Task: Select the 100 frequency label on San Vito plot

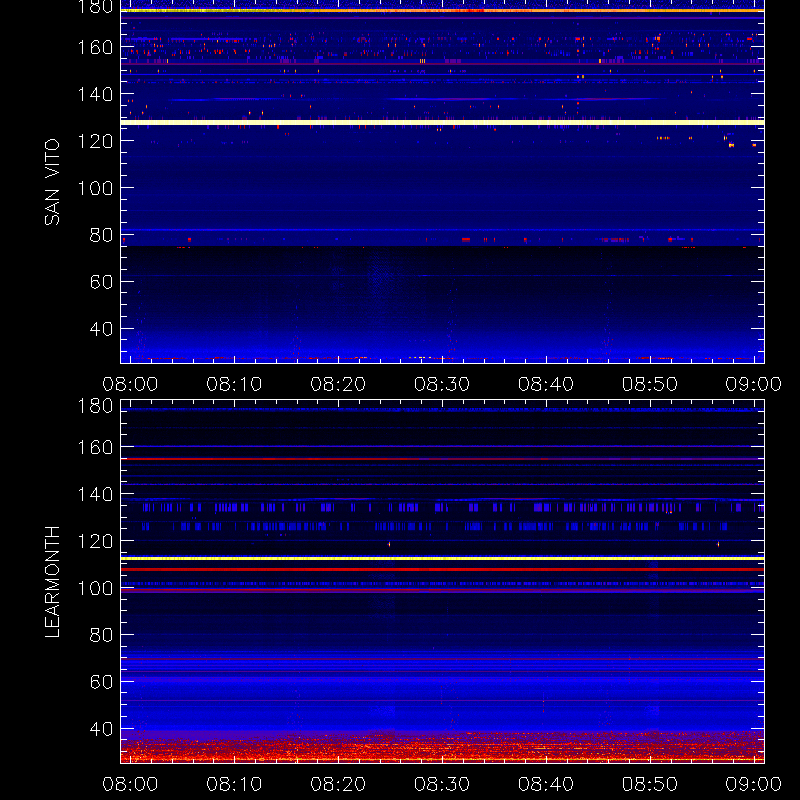Action: (x=95, y=188)
